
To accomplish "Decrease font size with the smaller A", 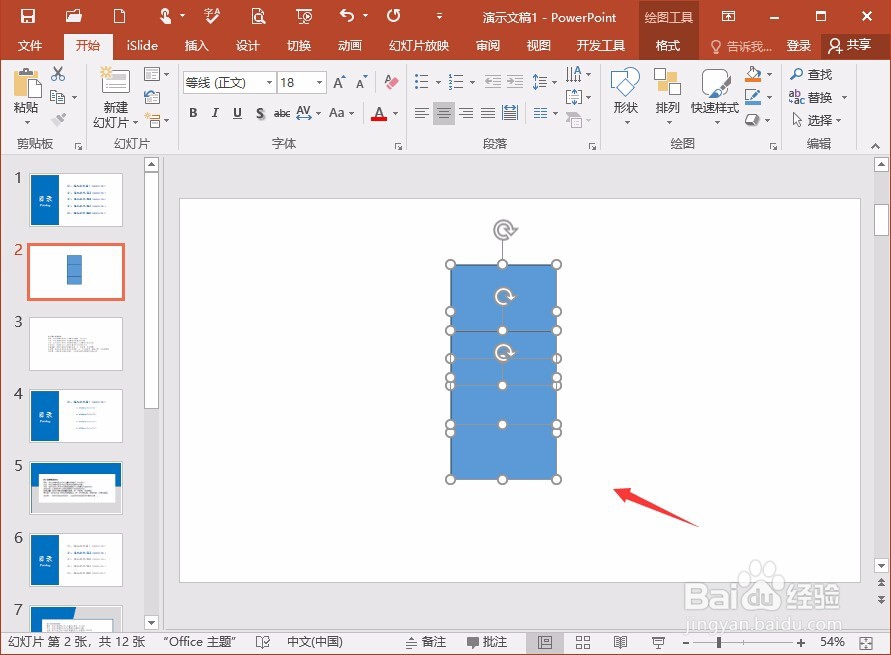I will coord(361,83).
